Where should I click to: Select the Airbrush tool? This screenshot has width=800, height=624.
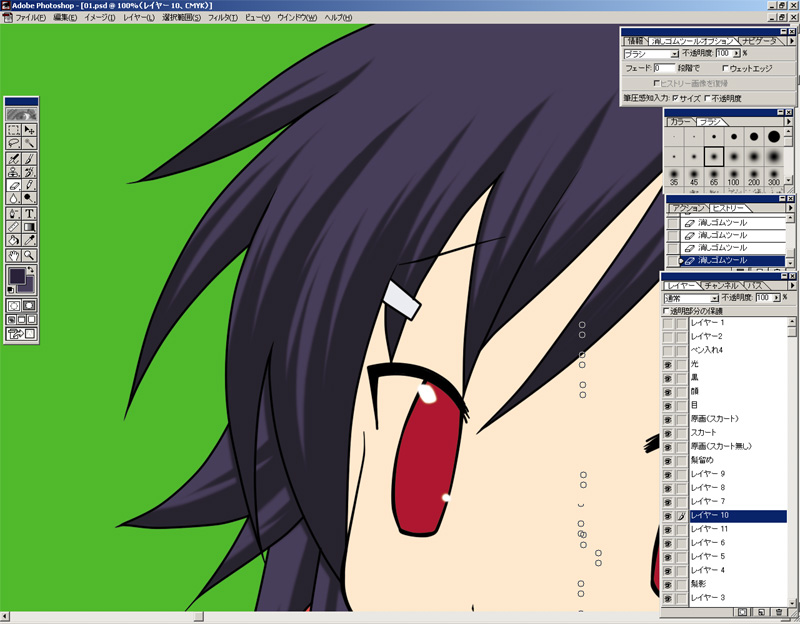[14, 159]
